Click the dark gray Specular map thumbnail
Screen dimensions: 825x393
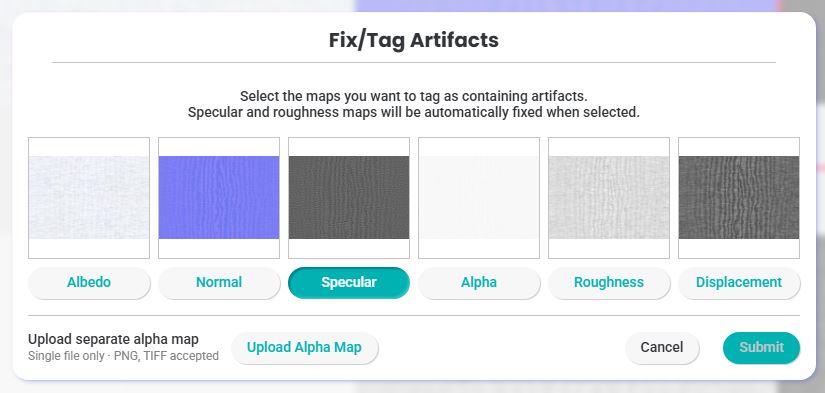click(x=349, y=198)
